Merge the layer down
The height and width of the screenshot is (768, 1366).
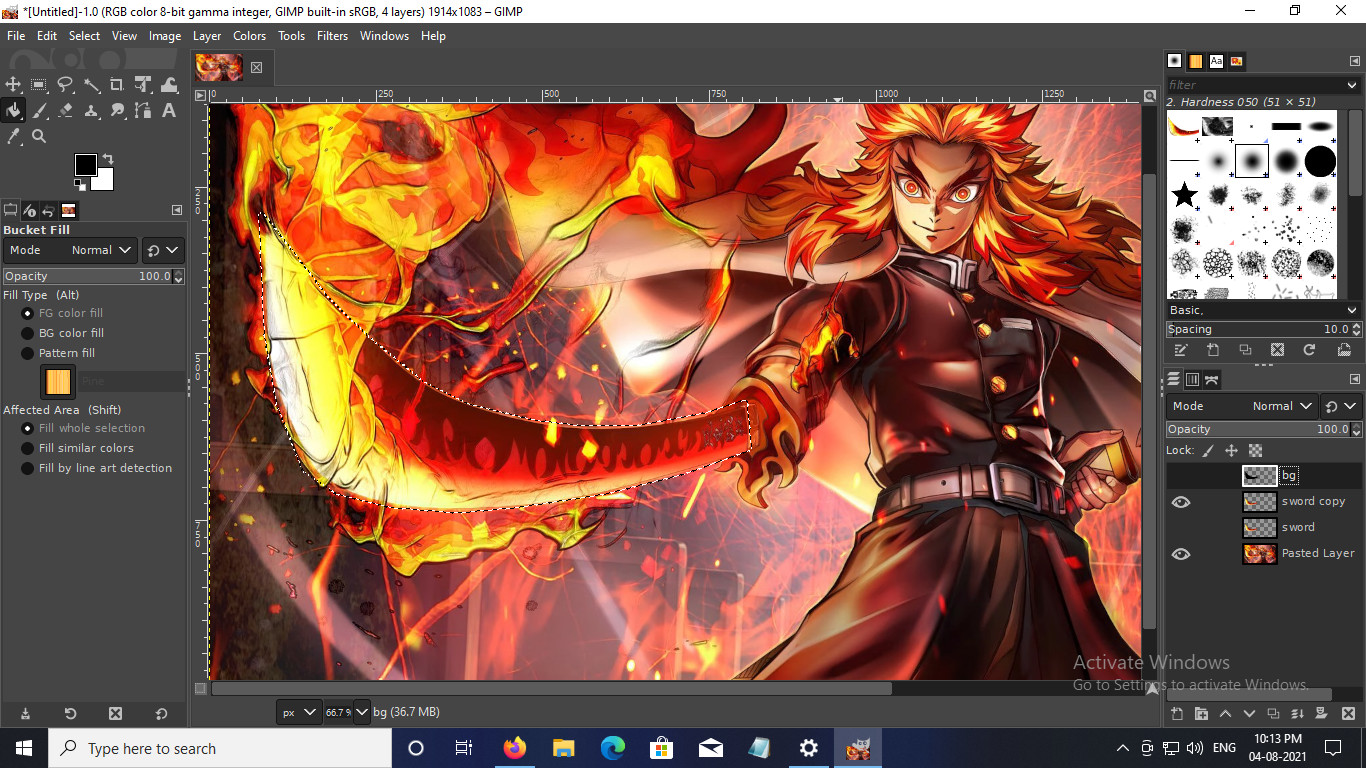pyautogui.click(x=1297, y=713)
